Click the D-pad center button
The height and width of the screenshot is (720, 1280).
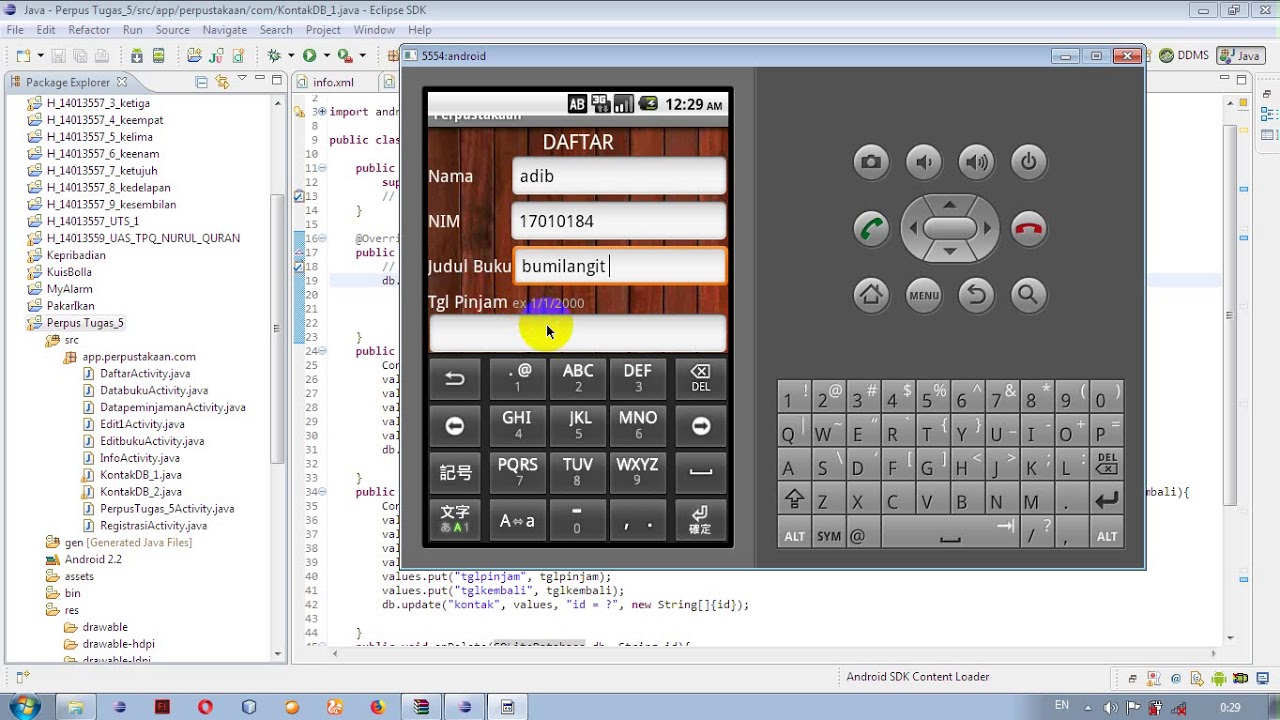949,229
